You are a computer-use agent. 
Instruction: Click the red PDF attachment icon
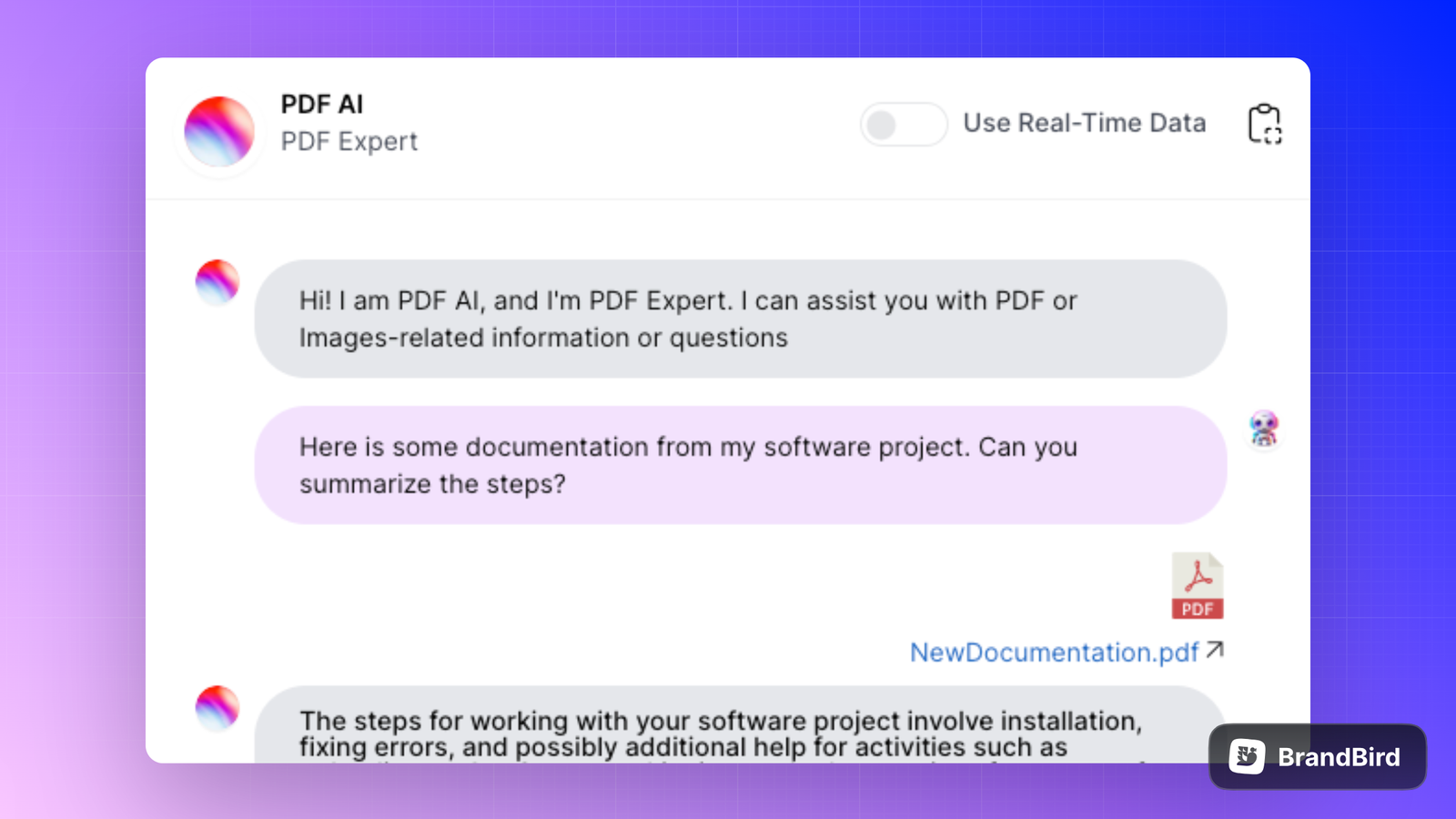tap(1198, 586)
